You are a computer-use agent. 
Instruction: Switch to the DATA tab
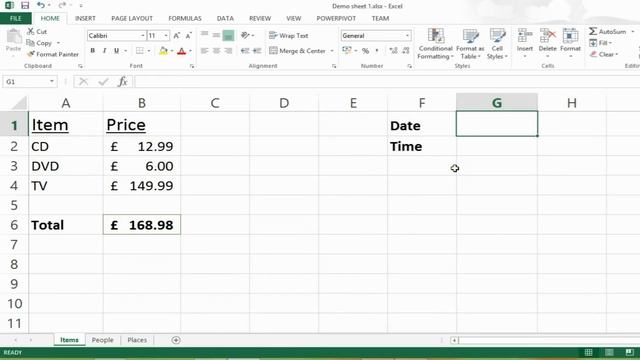(225, 18)
